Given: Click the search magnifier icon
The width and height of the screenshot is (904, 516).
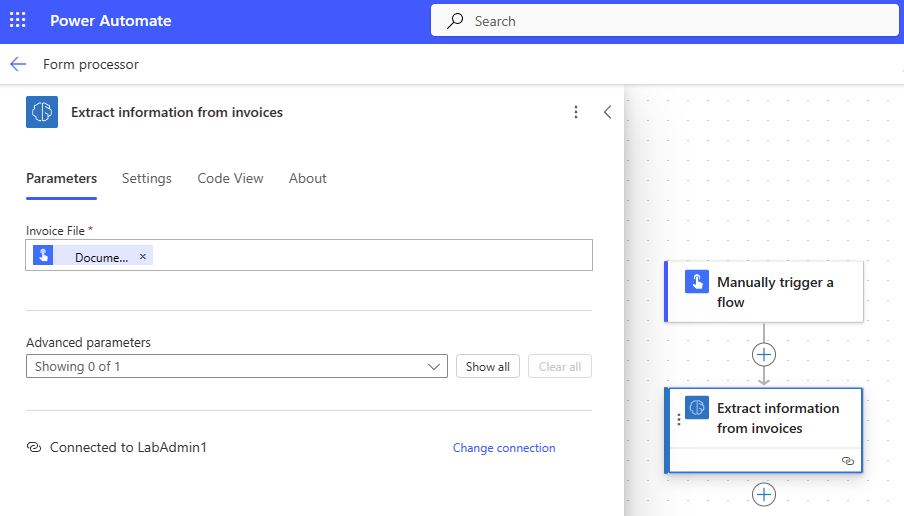Looking at the screenshot, I should click(455, 21).
